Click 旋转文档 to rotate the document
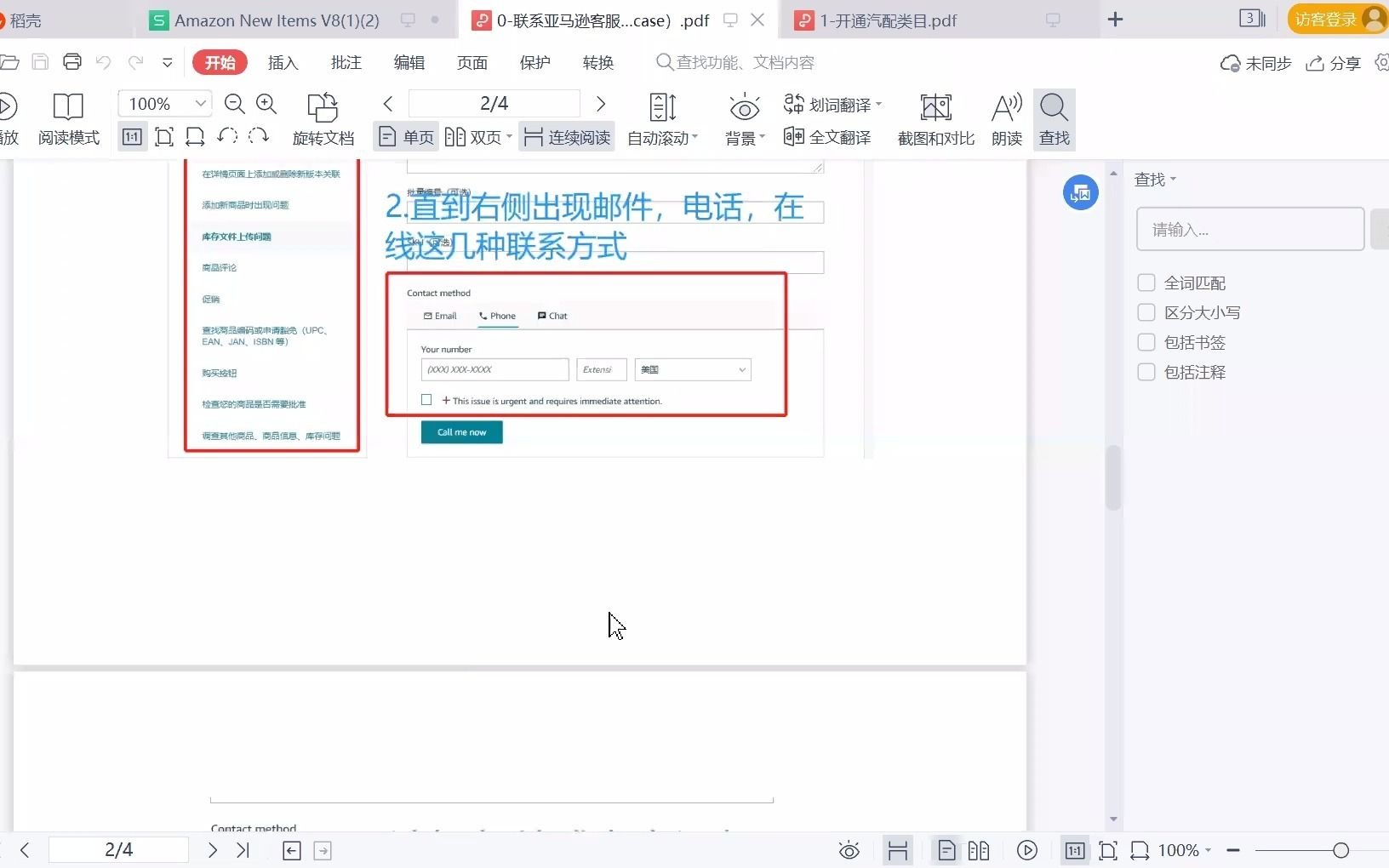 pos(323,119)
